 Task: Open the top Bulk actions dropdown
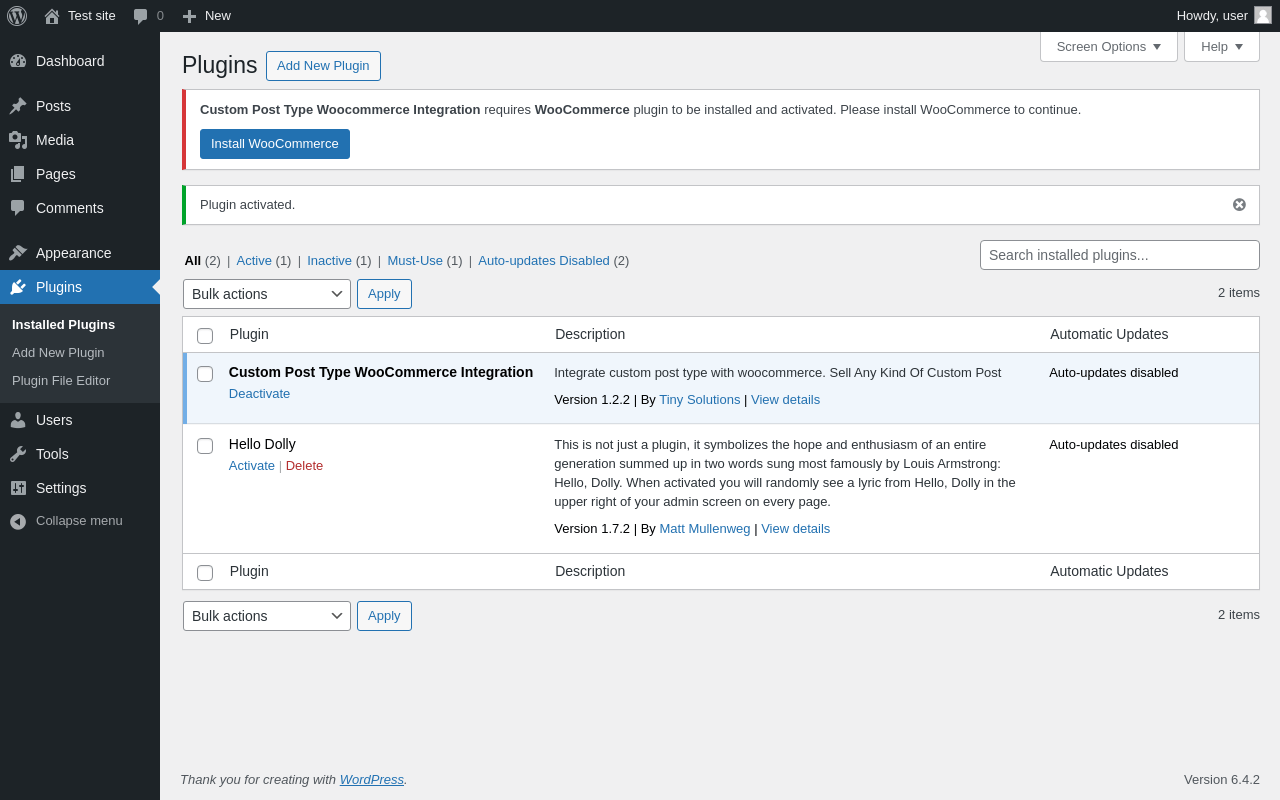(x=266, y=294)
